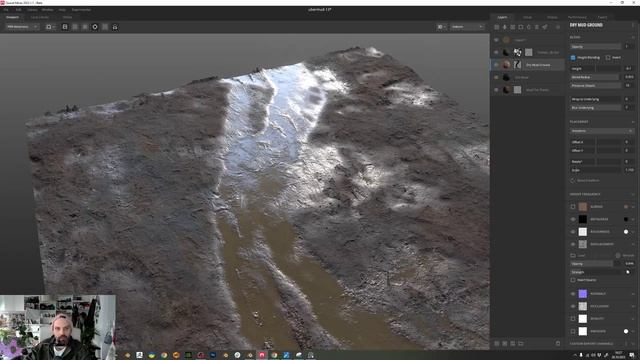Toggle the Metalness channel eye icon
Viewport: 640px width, 360px height.
pos(573,219)
